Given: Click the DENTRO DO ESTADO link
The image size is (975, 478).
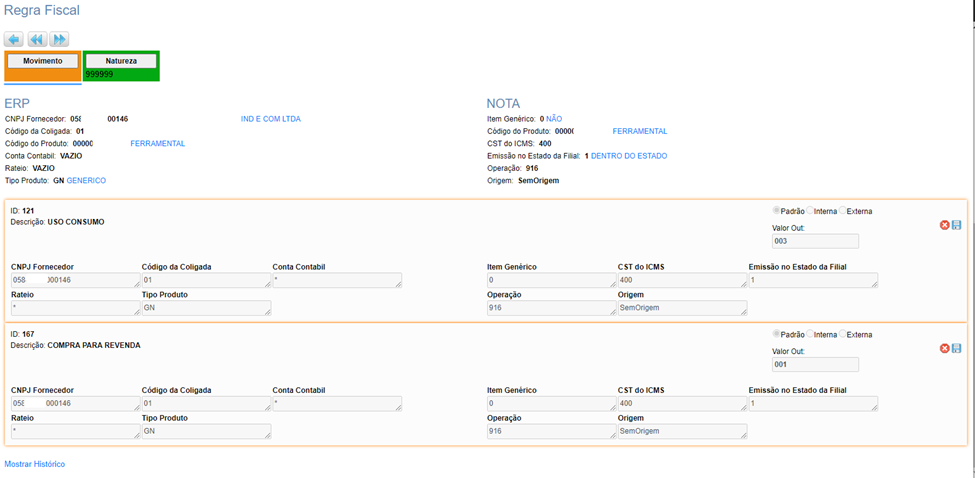Looking at the screenshot, I should 628,156.
